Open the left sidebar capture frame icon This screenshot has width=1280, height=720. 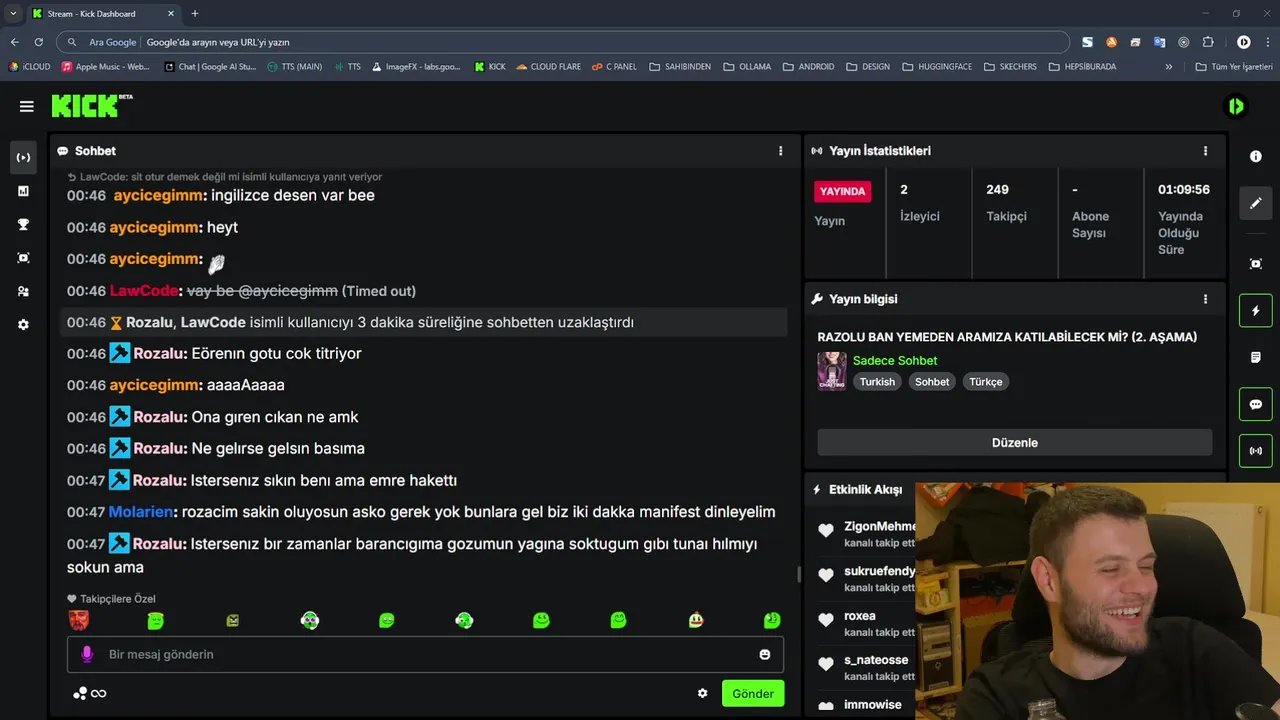[x=23, y=258]
